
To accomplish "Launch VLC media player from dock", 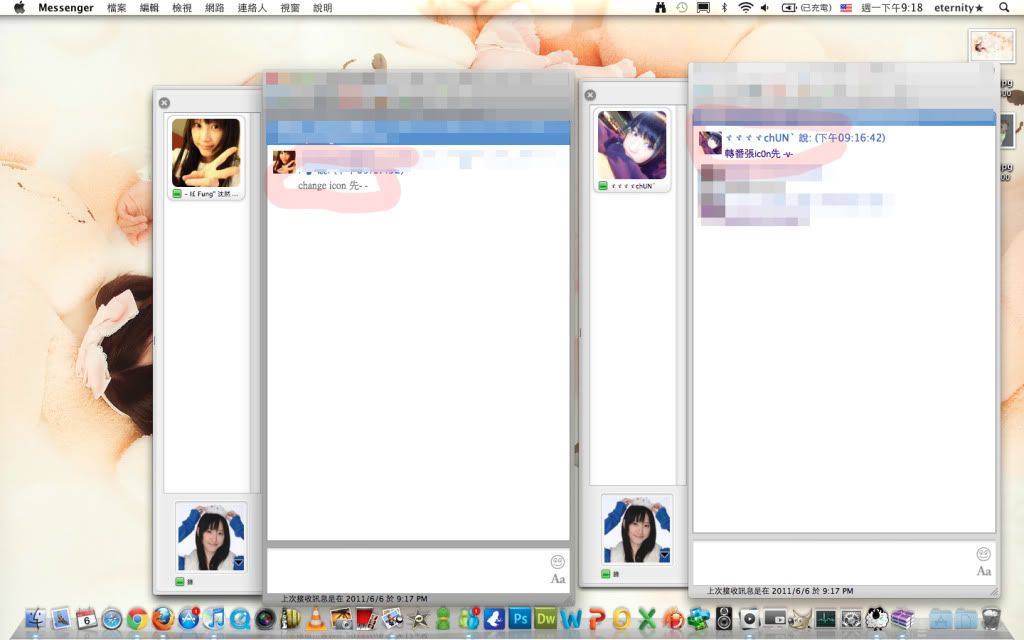I will [x=316, y=619].
